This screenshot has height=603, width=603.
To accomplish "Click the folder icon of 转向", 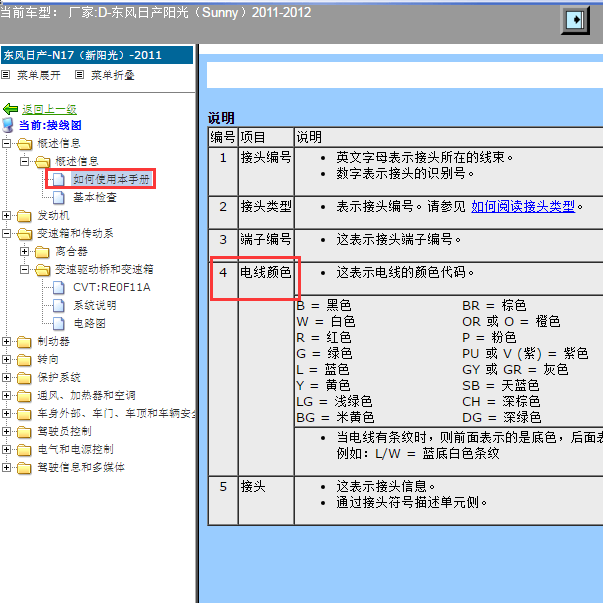I will [x=24, y=360].
